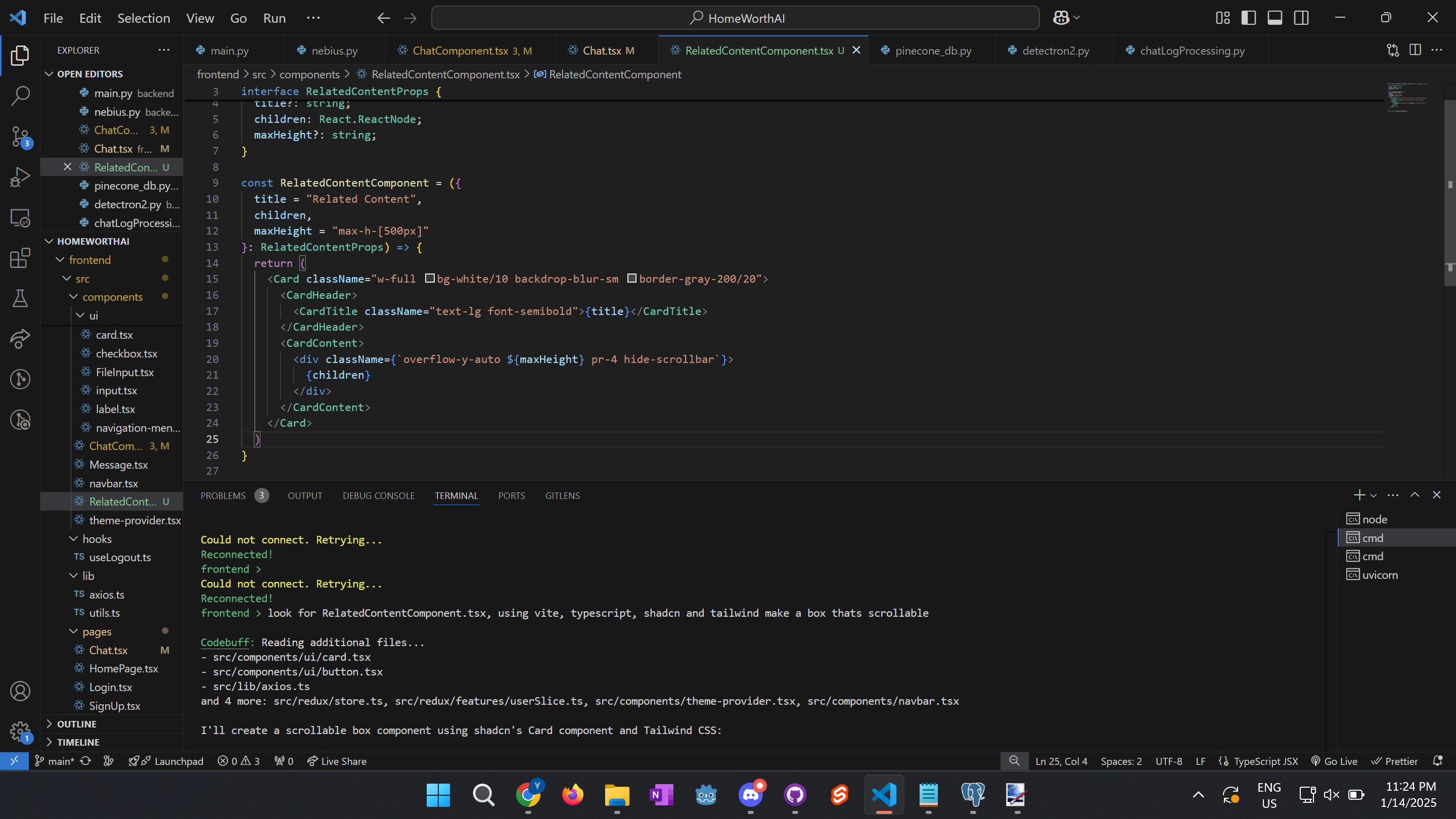
Task: Open the Run and Debug view
Action: 20,177
